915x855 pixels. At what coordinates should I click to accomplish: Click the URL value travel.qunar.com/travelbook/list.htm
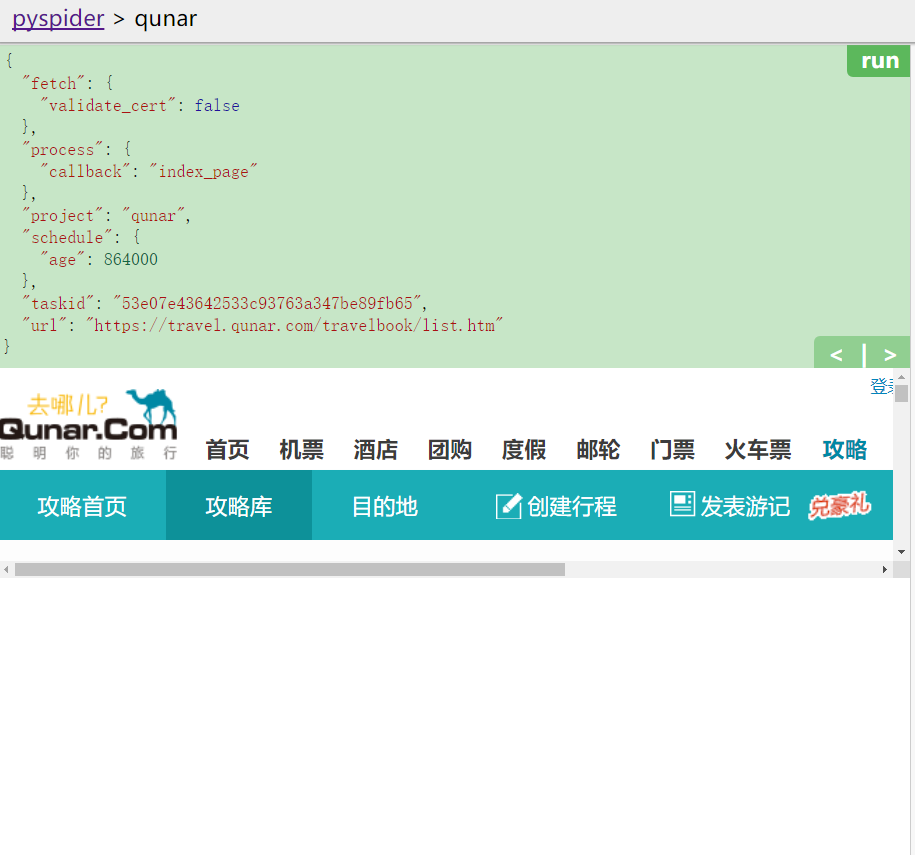coord(294,325)
